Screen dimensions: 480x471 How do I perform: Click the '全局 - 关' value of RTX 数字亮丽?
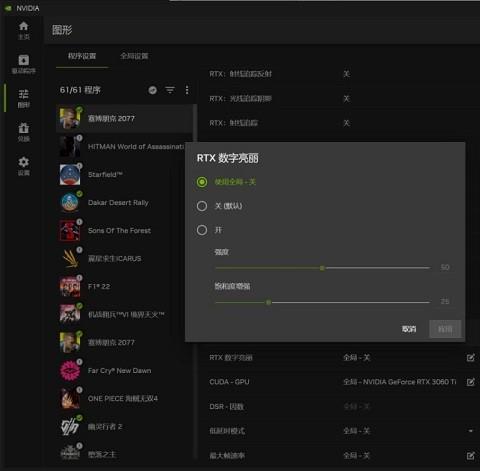[x=357, y=358]
